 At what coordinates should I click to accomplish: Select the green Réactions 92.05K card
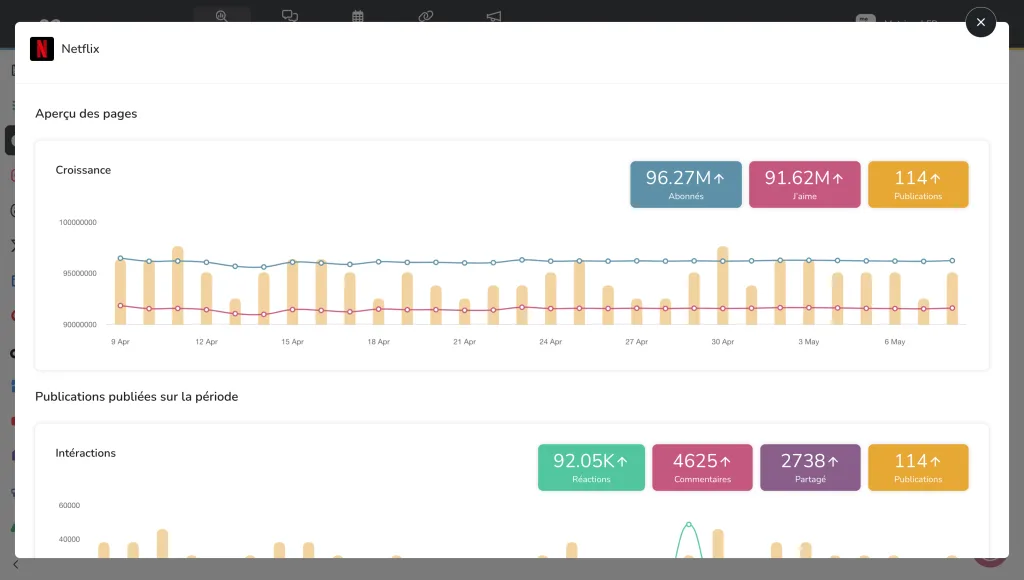pos(591,467)
